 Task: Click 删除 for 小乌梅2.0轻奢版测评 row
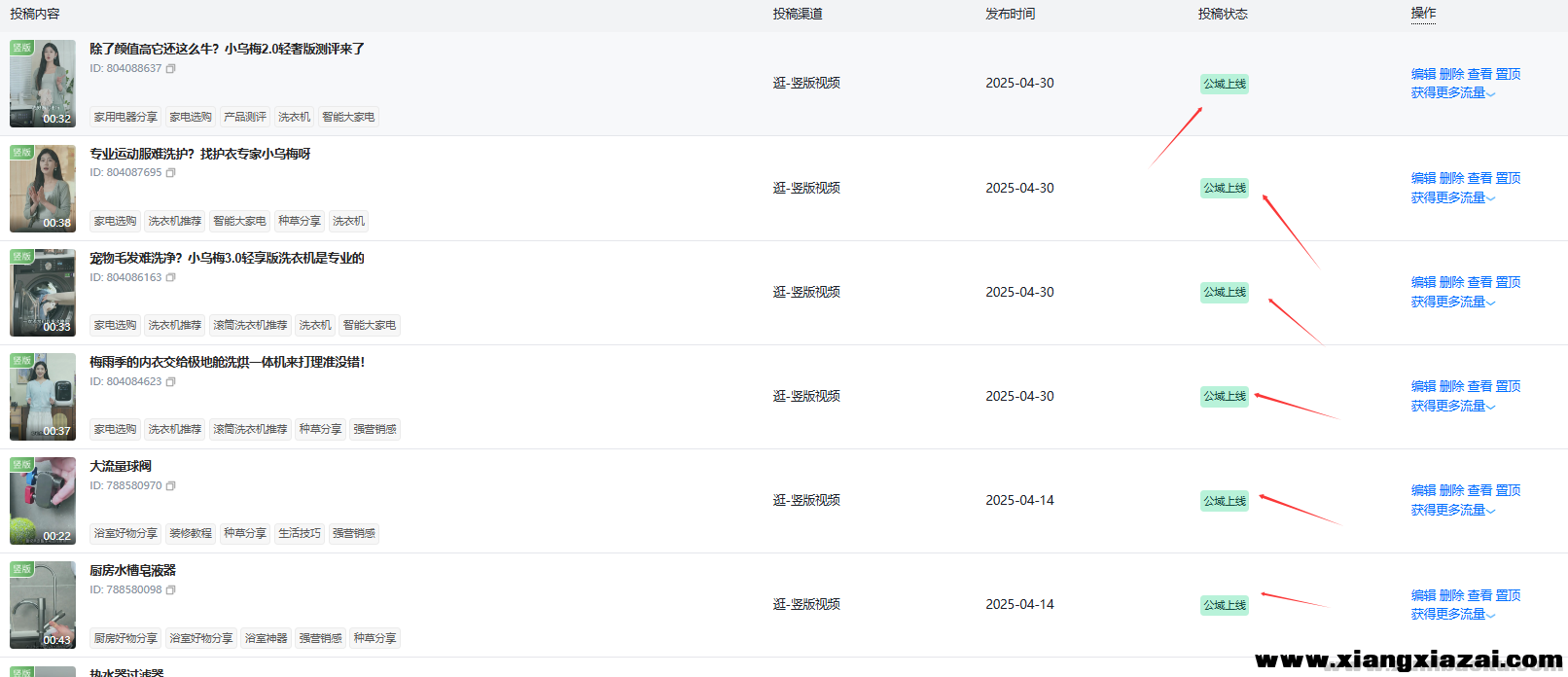[1451, 74]
